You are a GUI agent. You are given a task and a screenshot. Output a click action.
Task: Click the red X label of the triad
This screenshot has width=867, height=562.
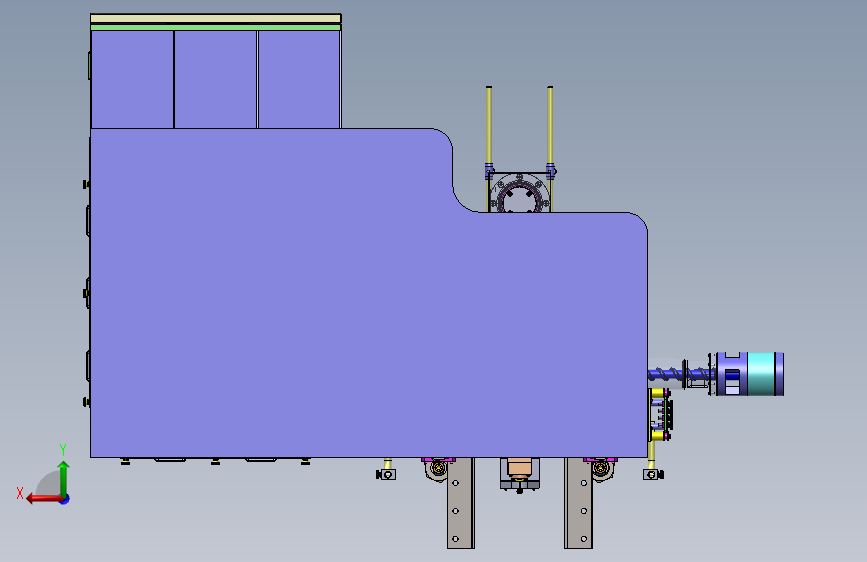[x=20, y=493]
